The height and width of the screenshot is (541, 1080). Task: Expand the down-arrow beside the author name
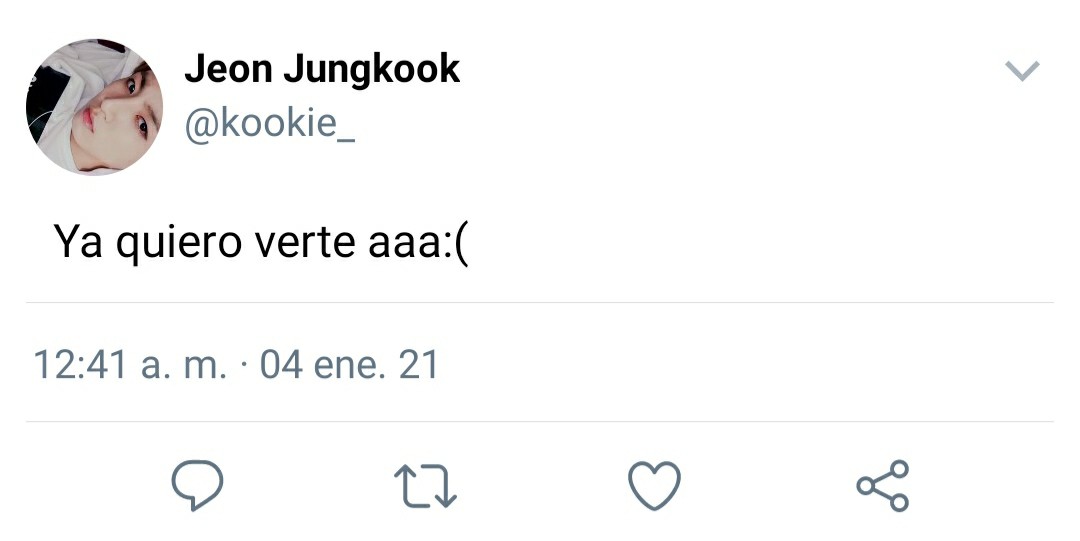tap(1021, 71)
